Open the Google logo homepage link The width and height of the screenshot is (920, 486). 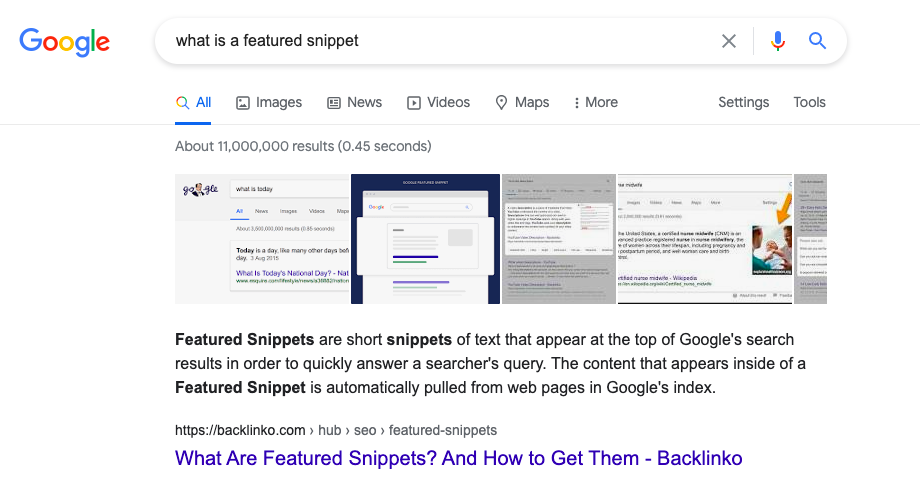coord(65,42)
